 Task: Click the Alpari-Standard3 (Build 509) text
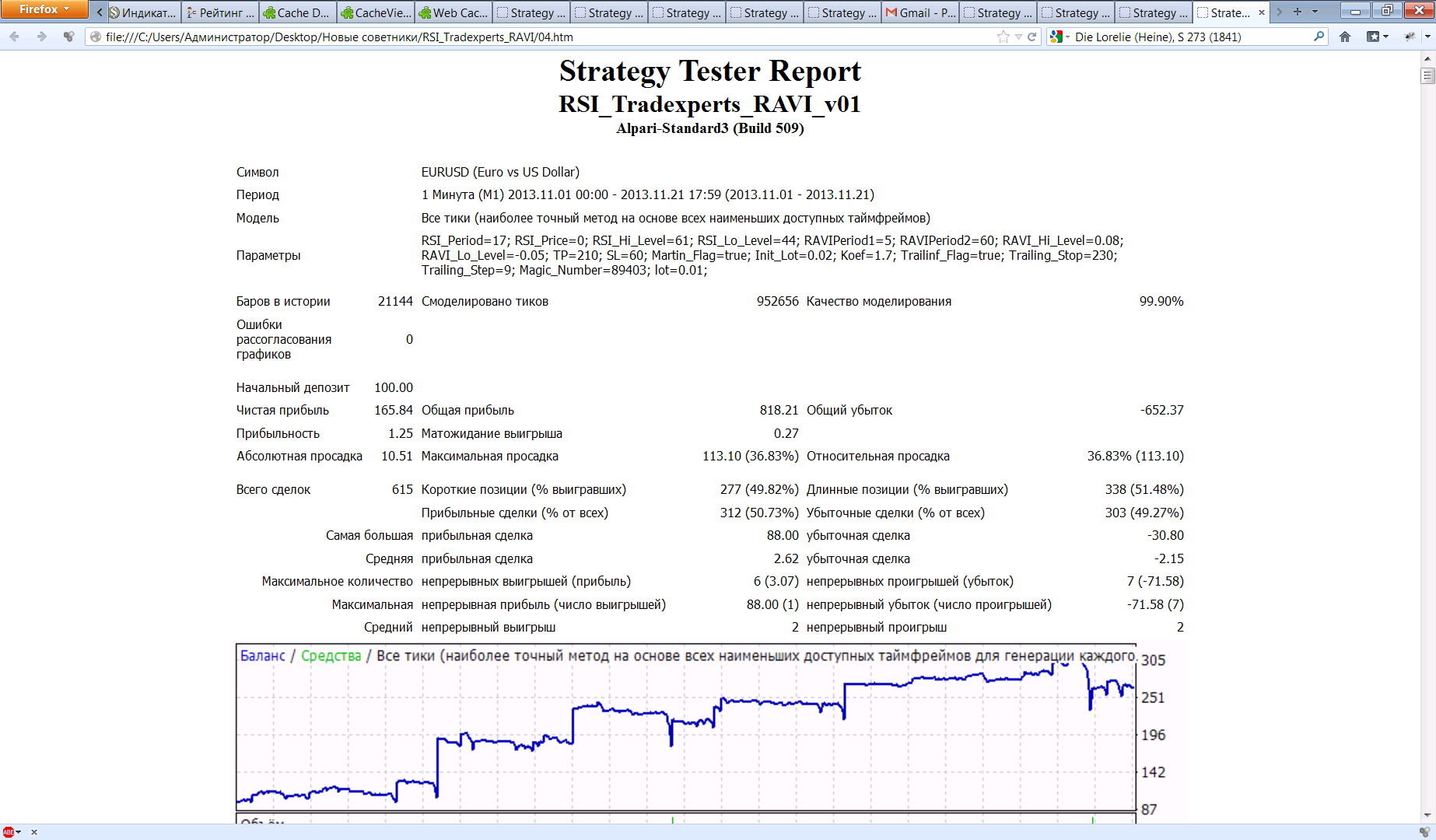coord(709,128)
